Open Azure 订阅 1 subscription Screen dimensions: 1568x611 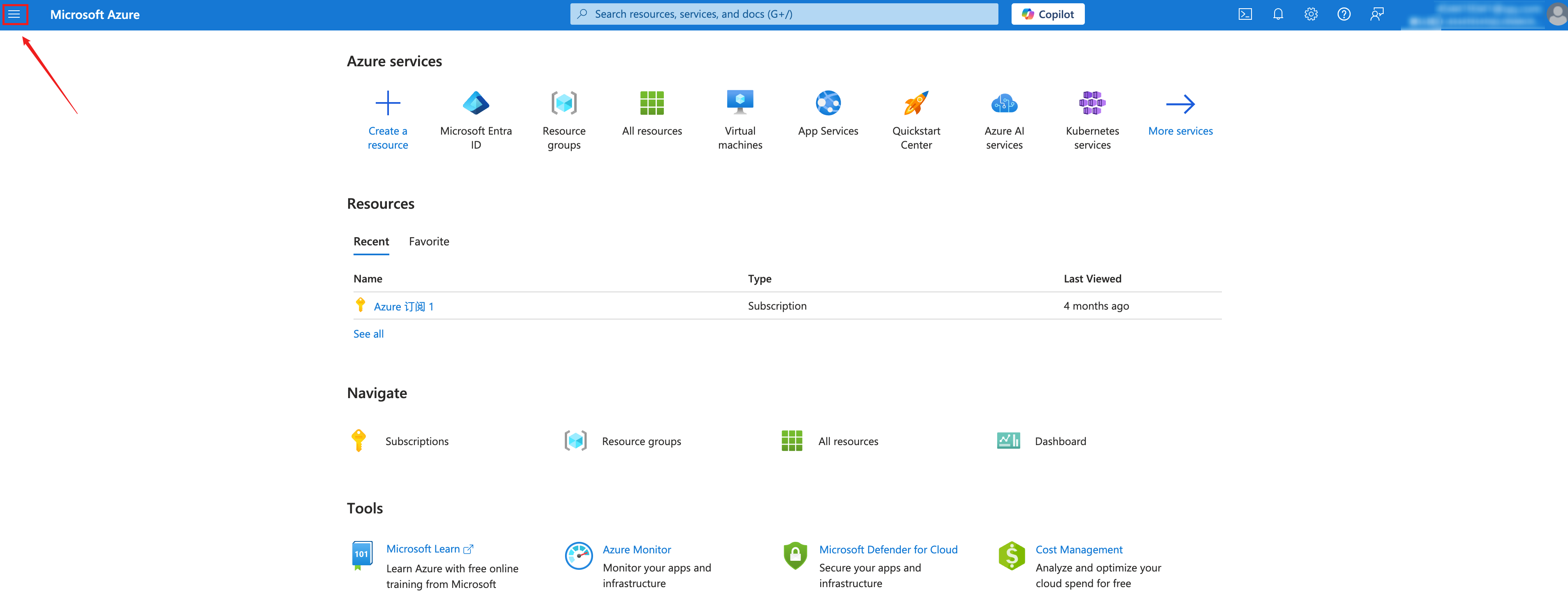[x=403, y=306]
